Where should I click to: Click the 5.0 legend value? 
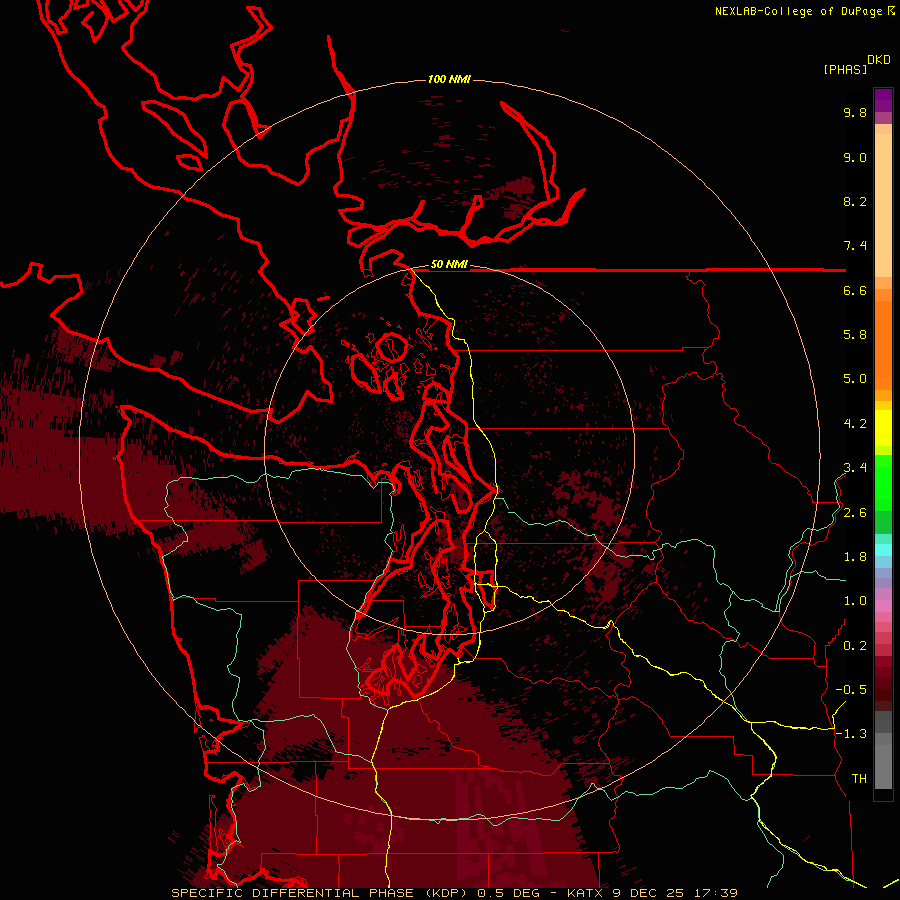tap(855, 379)
